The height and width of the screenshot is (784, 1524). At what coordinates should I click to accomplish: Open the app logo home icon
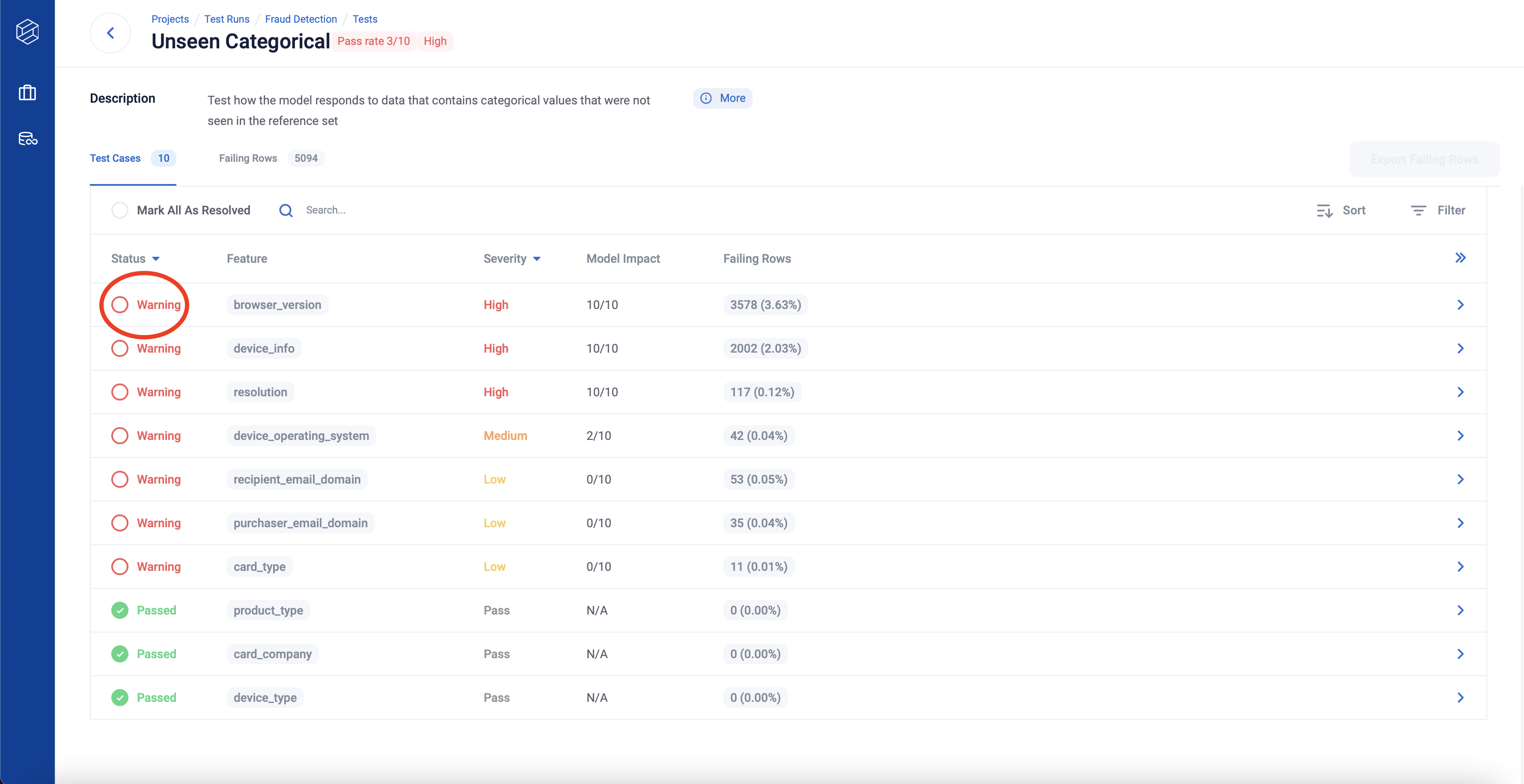[27, 32]
